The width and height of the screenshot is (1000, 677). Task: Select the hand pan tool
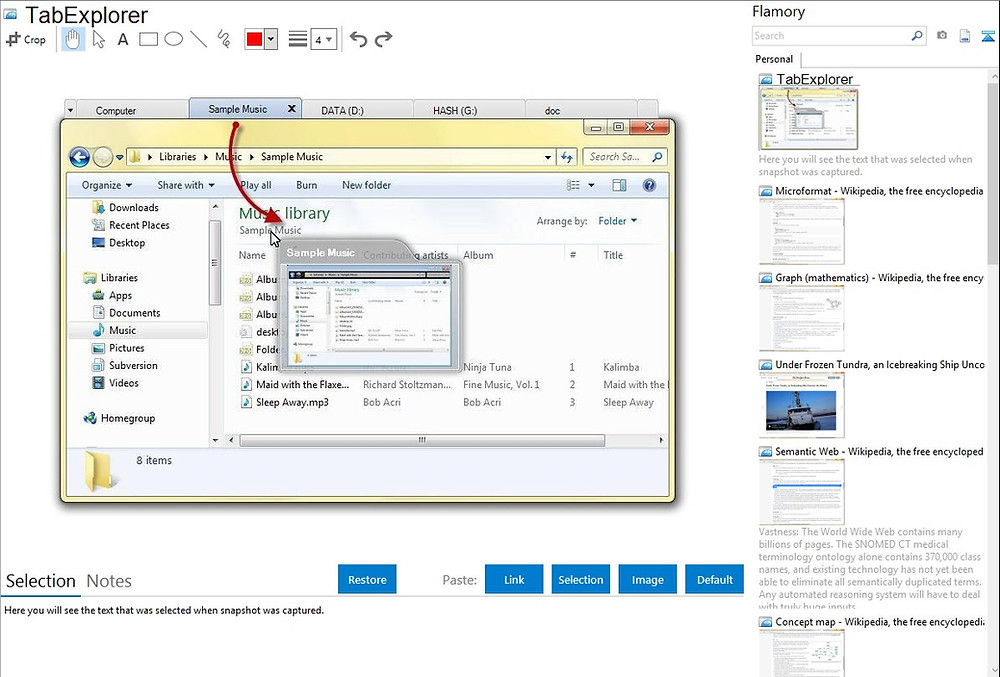[x=73, y=40]
